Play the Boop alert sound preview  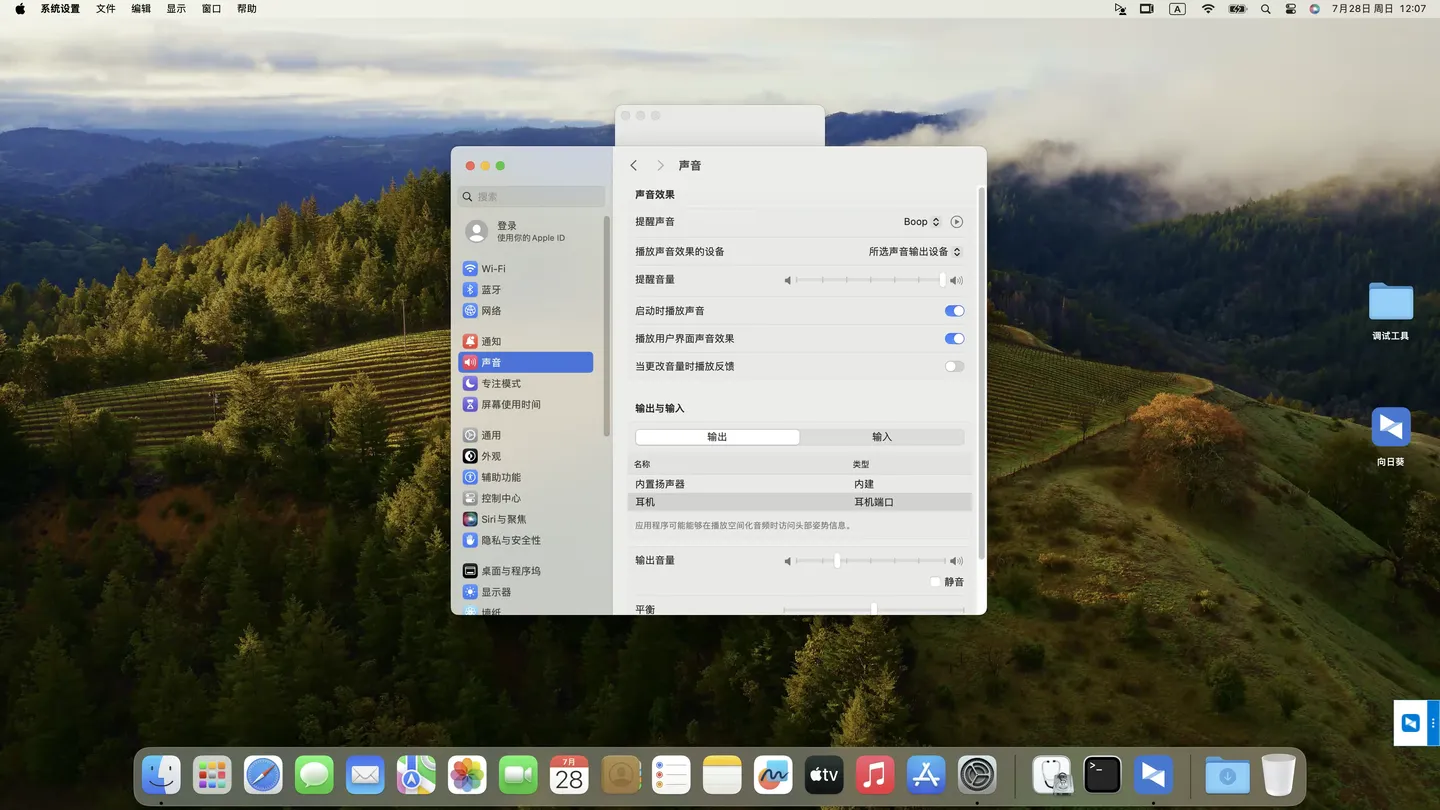coord(956,222)
